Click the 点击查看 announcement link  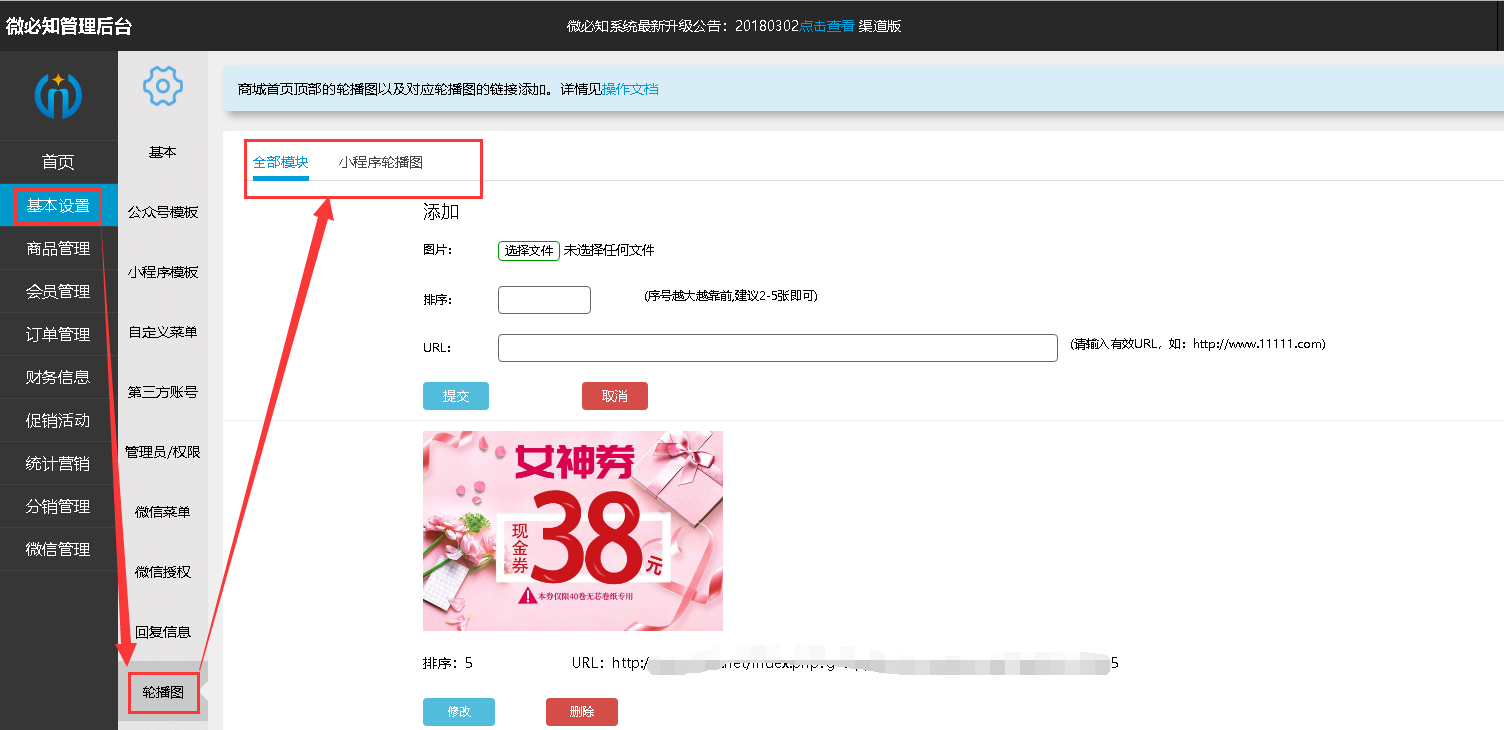point(825,26)
